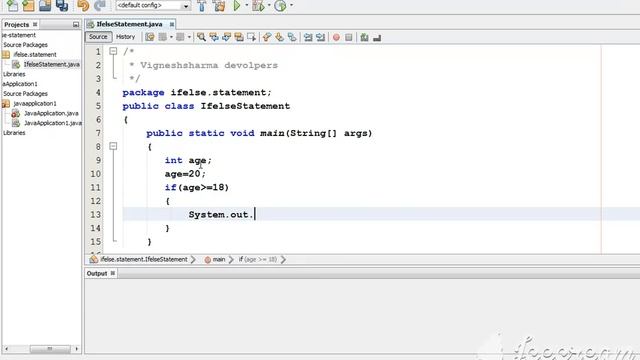Click the Comment code icon
The width and height of the screenshot is (640, 360).
[x=364, y=37]
